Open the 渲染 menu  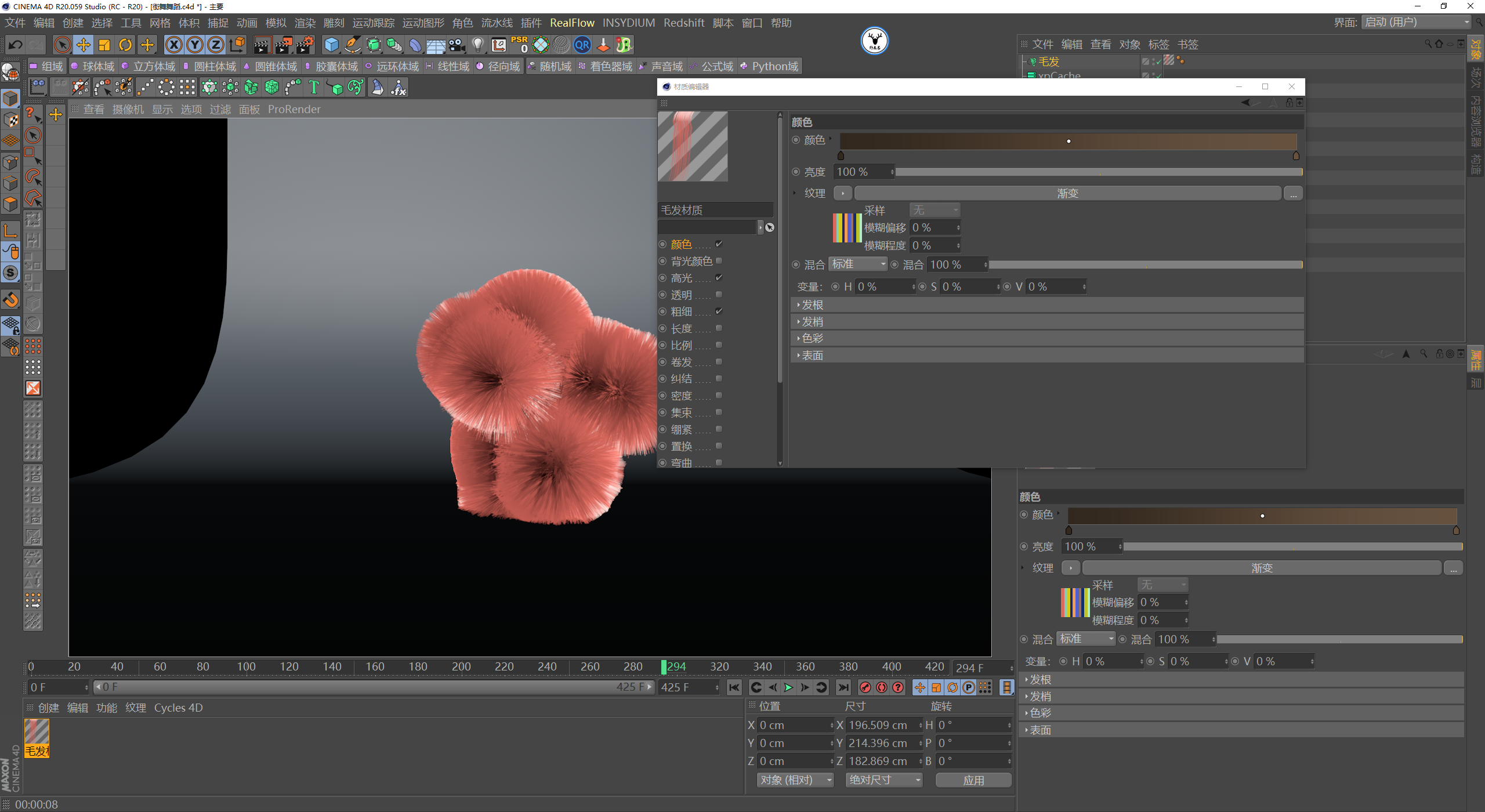(x=305, y=23)
